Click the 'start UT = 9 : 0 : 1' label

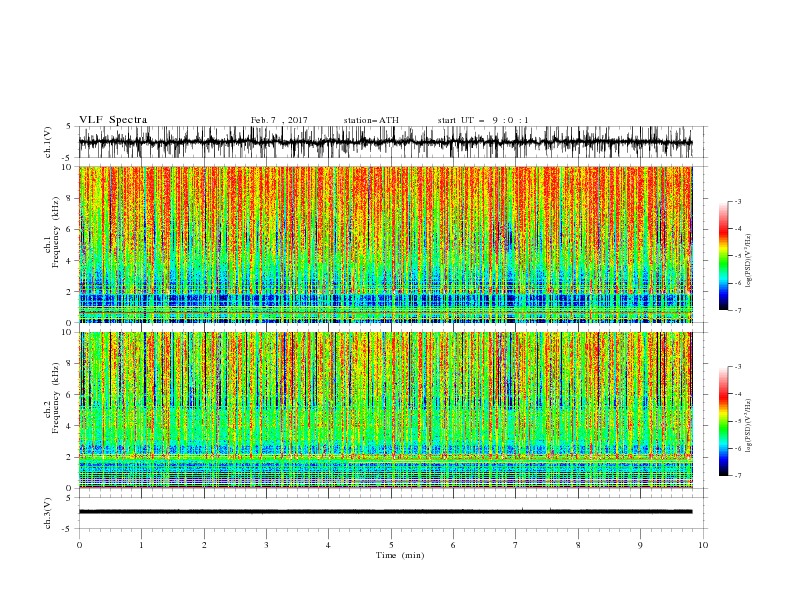(483, 120)
